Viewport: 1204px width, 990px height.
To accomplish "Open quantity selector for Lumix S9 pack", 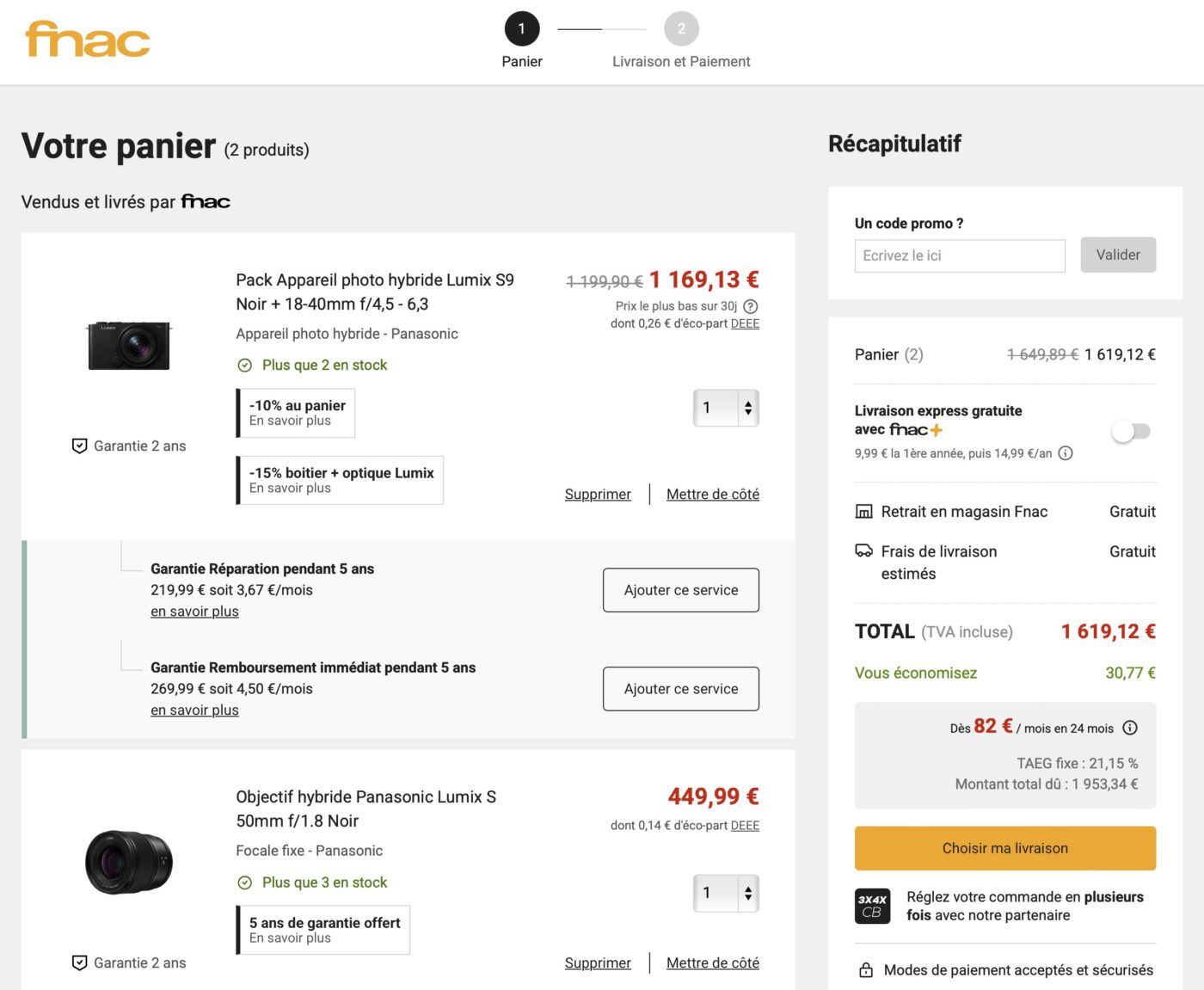I will tap(726, 408).
